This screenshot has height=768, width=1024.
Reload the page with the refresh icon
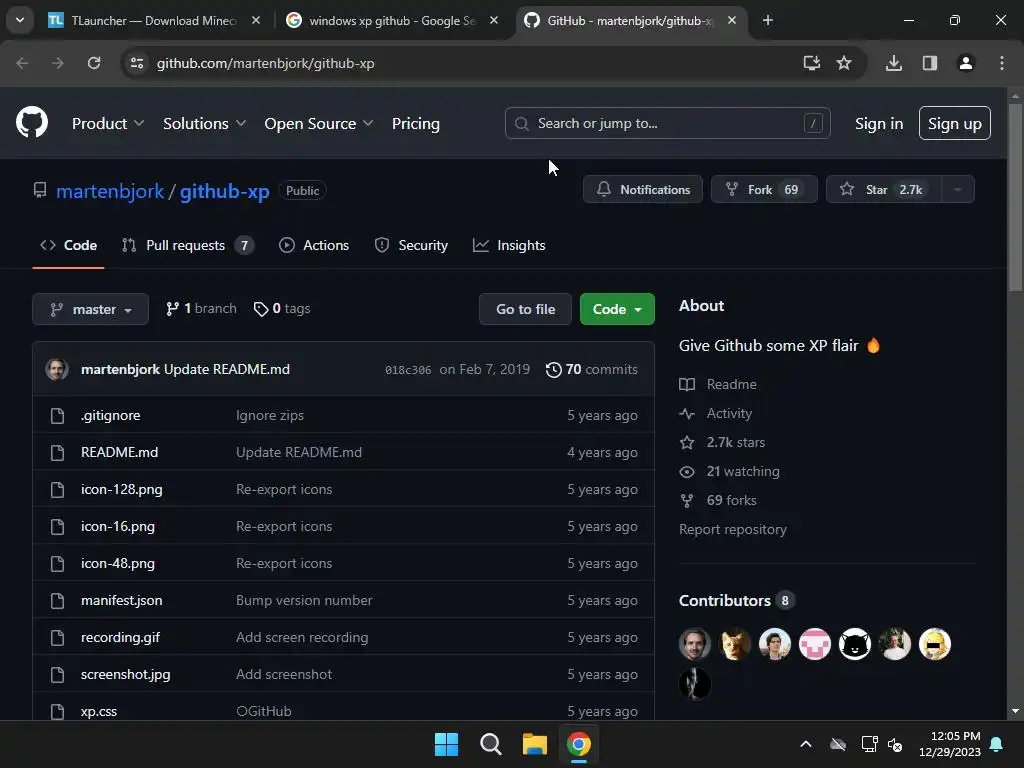pos(94,63)
